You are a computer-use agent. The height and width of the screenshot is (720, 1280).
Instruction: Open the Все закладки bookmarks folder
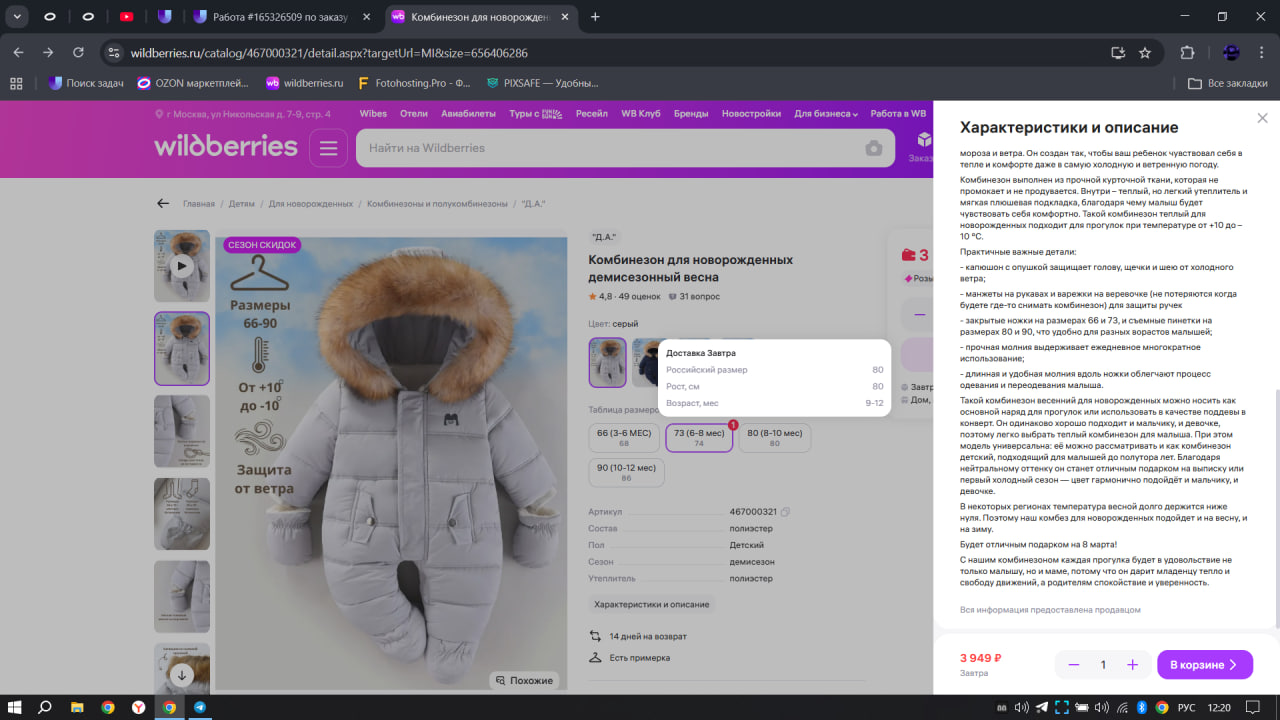pyautogui.click(x=1228, y=83)
